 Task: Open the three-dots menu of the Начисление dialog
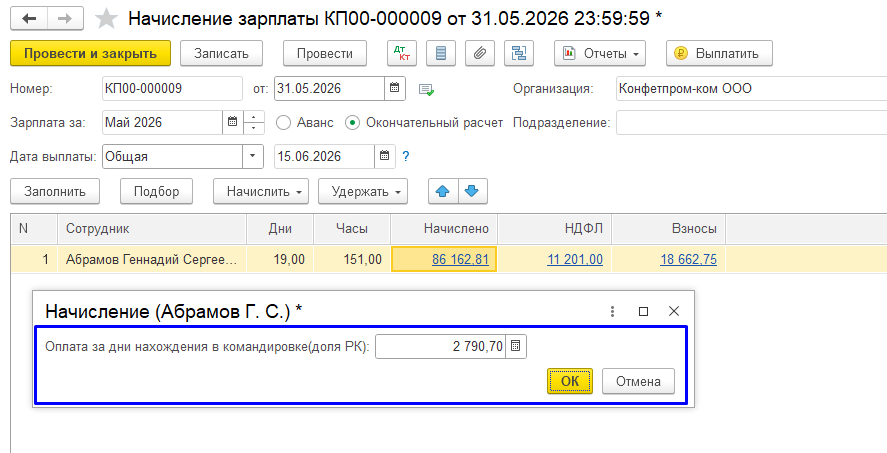coord(612,311)
